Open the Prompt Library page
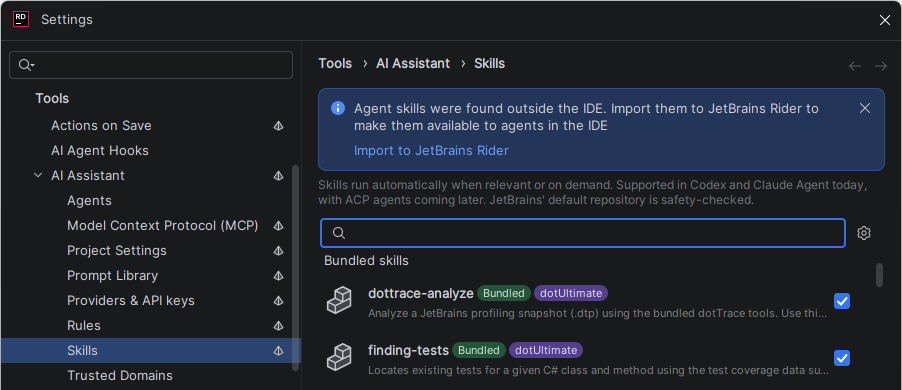The width and height of the screenshot is (902, 390). click(113, 276)
